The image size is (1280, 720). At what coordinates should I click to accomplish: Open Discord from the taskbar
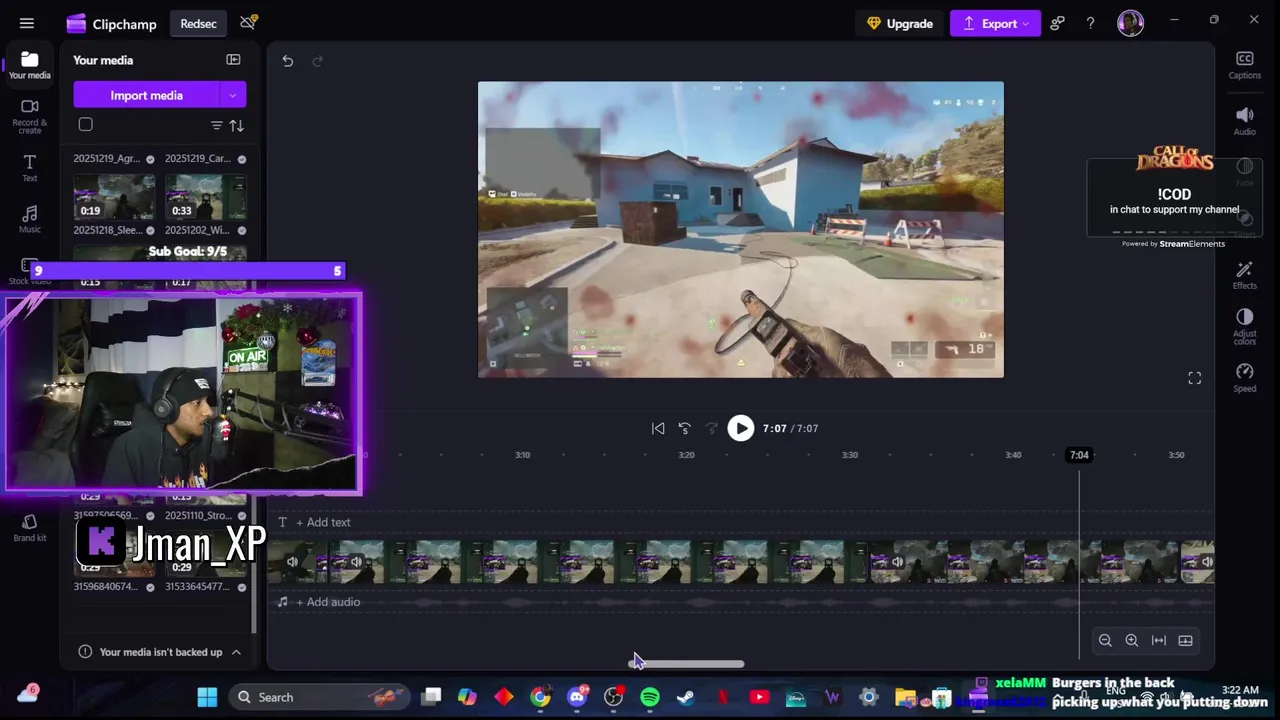577,697
